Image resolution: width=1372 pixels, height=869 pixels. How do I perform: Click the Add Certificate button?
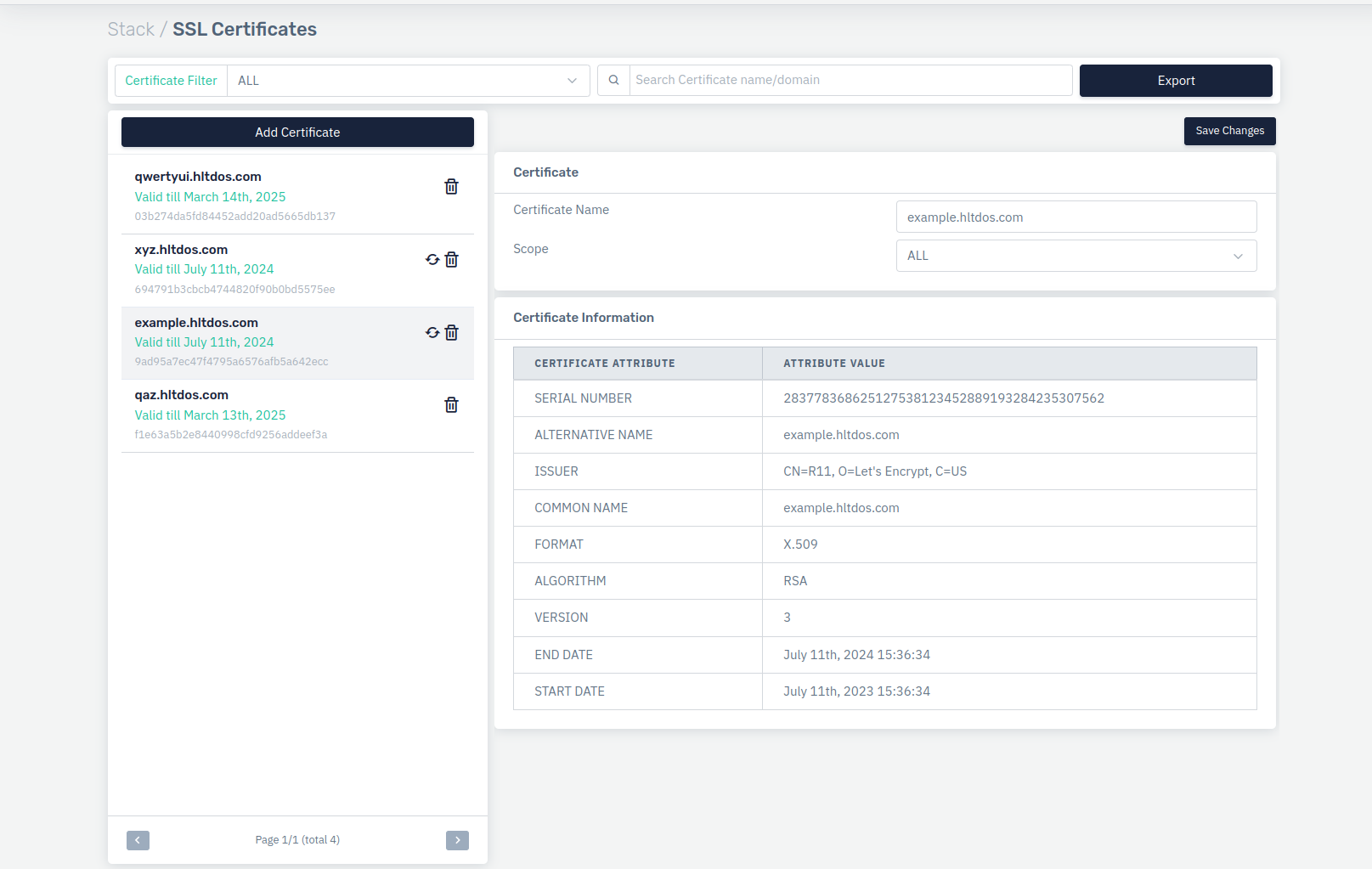[297, 133]
